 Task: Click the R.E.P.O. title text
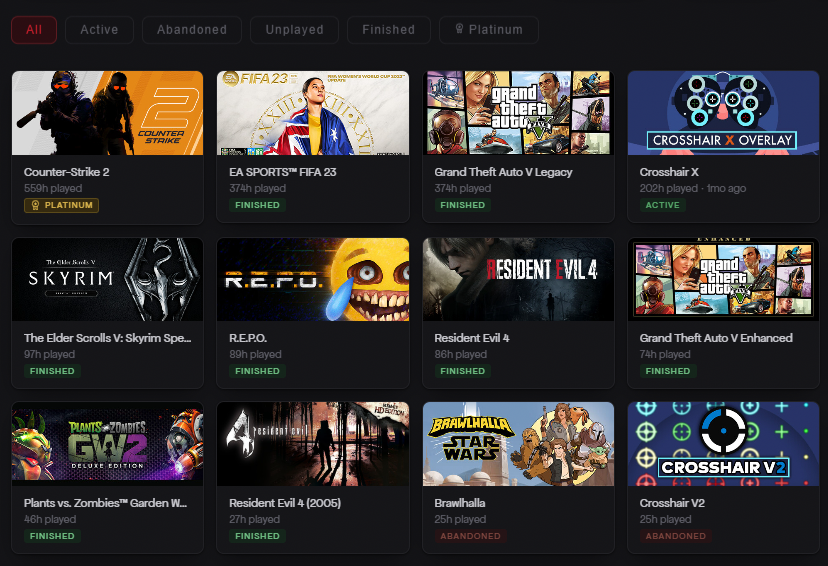[x=248, y=338]
